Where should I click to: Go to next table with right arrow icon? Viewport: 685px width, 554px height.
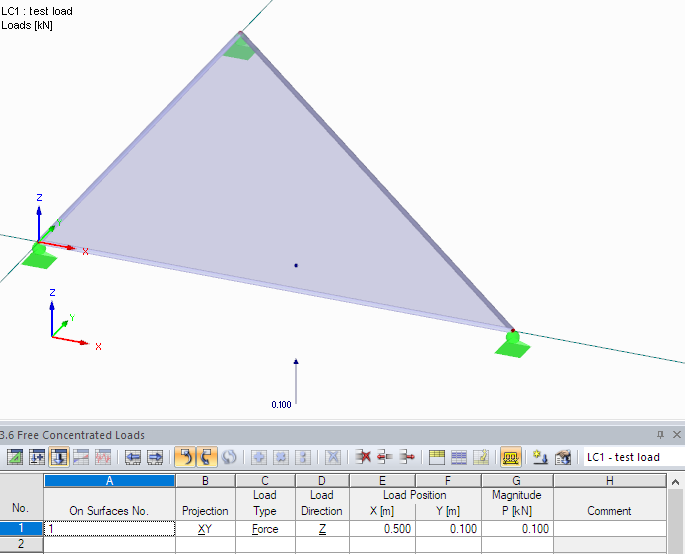click(x=155, y=457)
